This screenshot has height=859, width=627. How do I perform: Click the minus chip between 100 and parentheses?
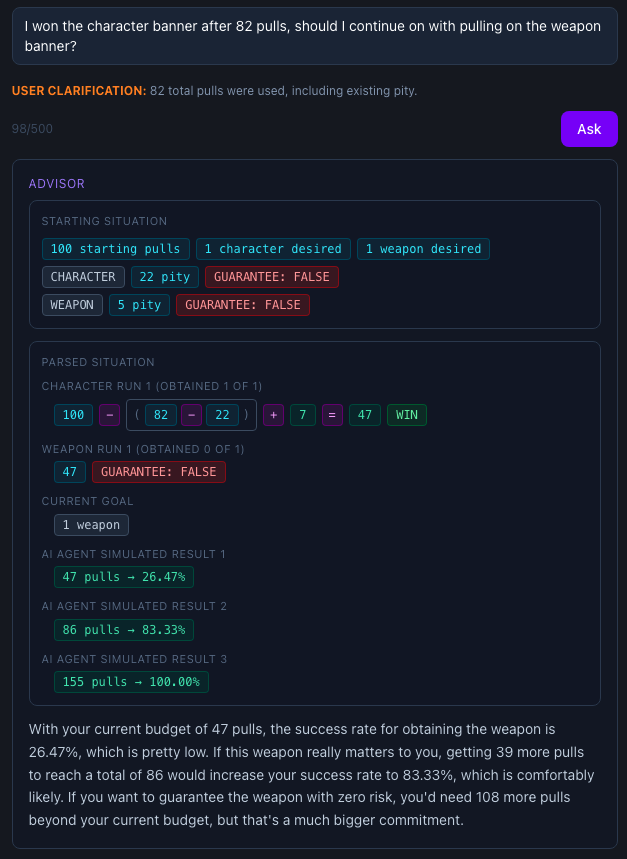click(110, 415)
